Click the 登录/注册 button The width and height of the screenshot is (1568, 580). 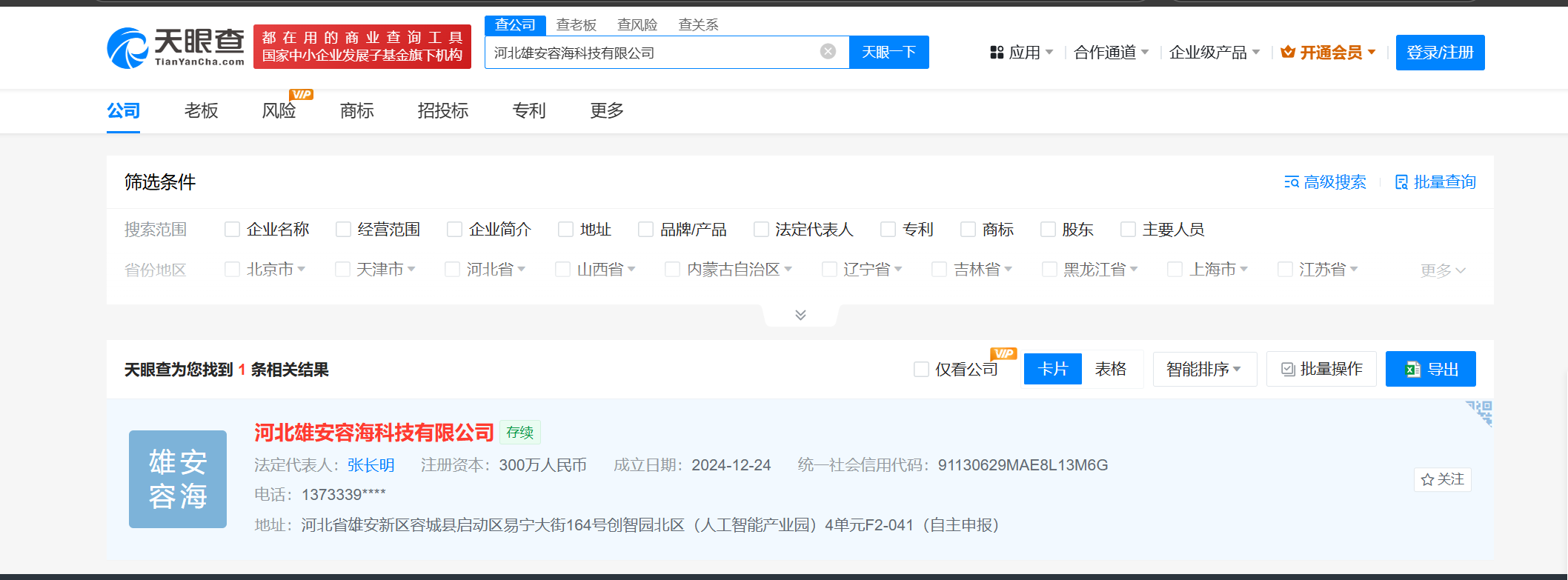[1440, 53]
